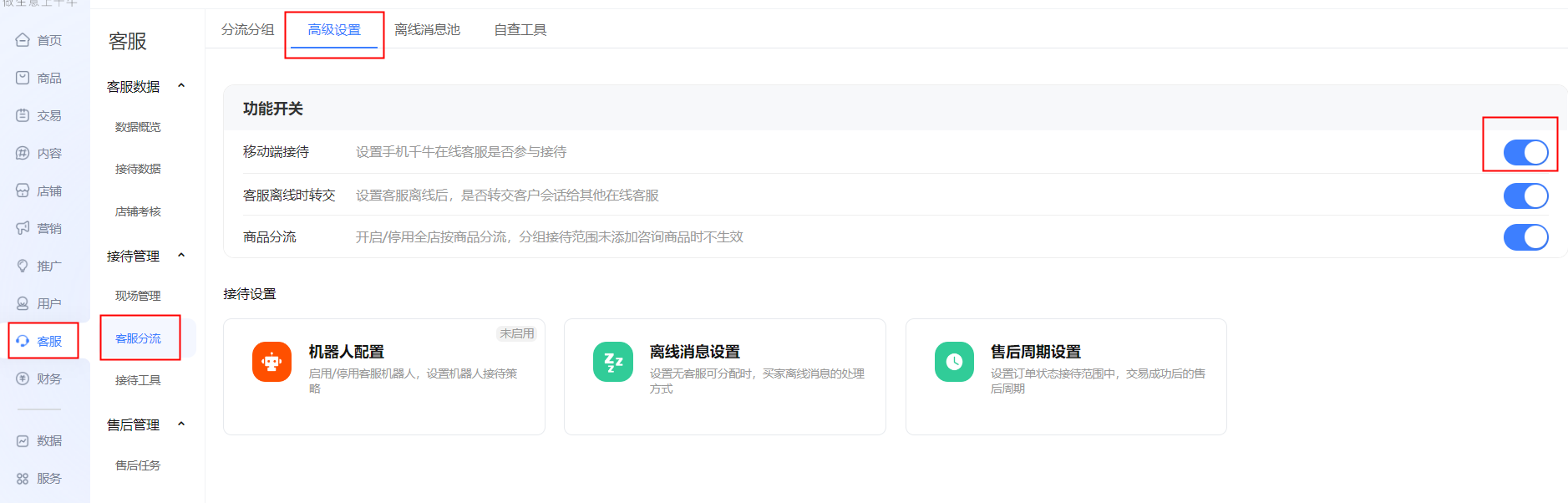The height and width of the screenshot is (503, 1568).
Task: Open 现场管理 in the sidebar
Action: pyautogui.click(x=138, y=296)
